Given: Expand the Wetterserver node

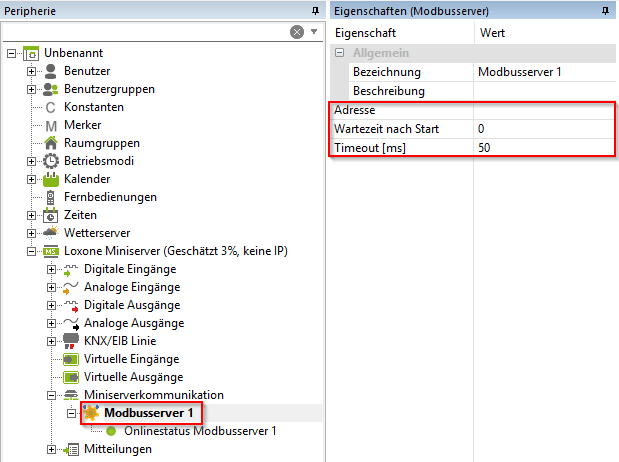Looking at the screenshot, I should [x=31, y=233].
